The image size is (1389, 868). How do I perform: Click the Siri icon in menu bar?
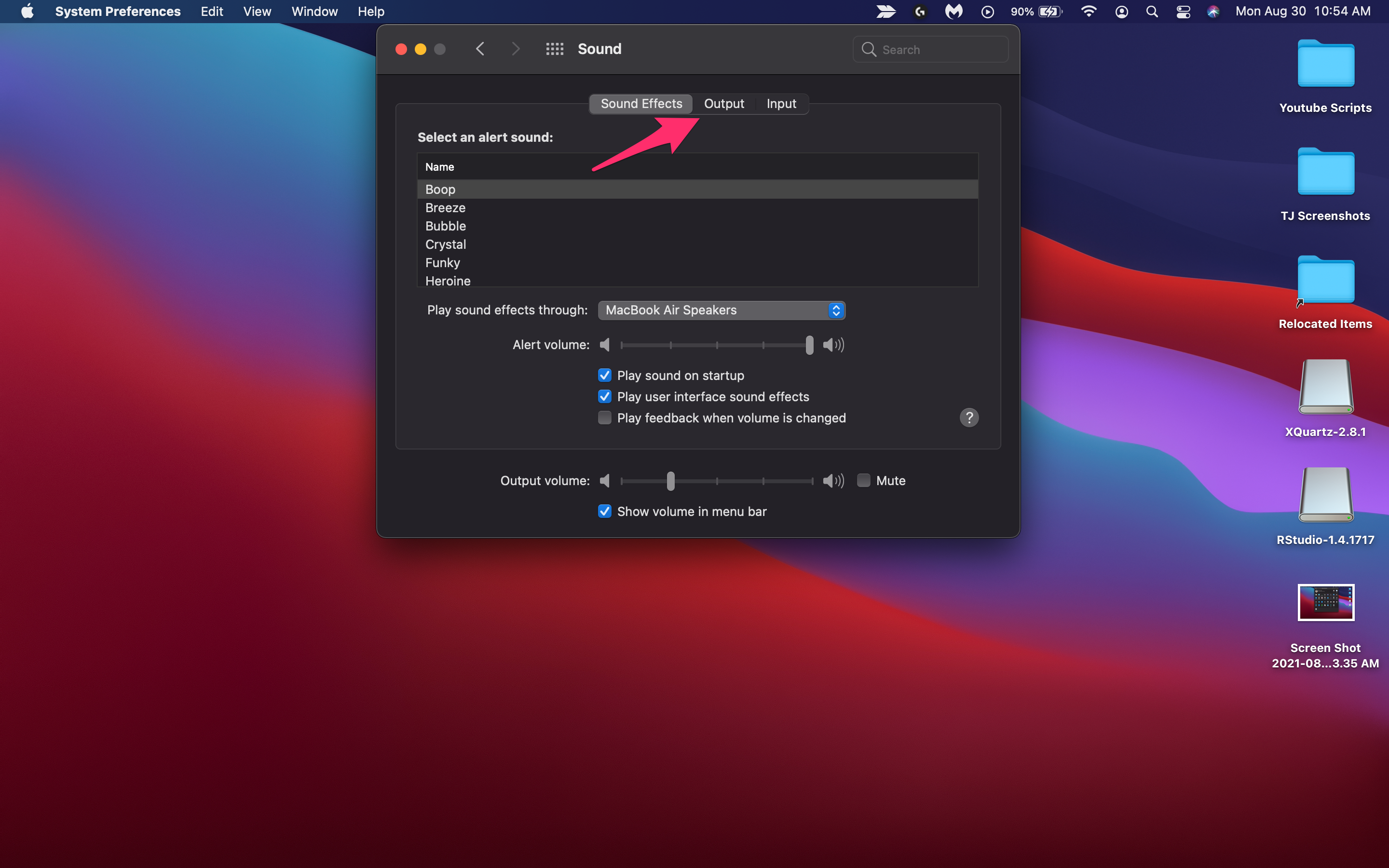point(1213,12)
